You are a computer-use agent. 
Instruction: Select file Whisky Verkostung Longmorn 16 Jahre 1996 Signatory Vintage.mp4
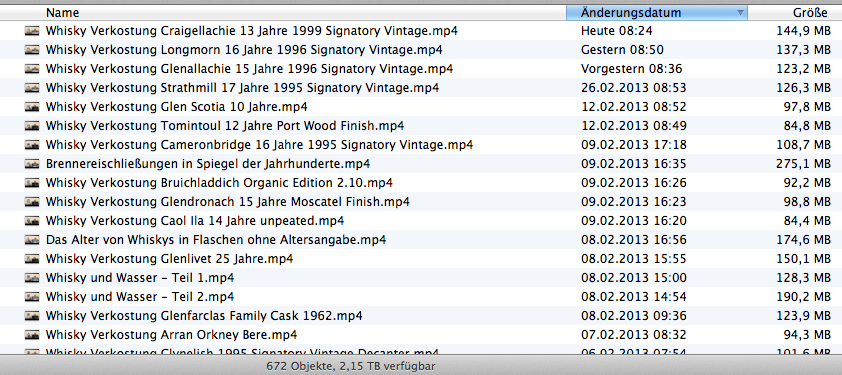tap(244, 51)
